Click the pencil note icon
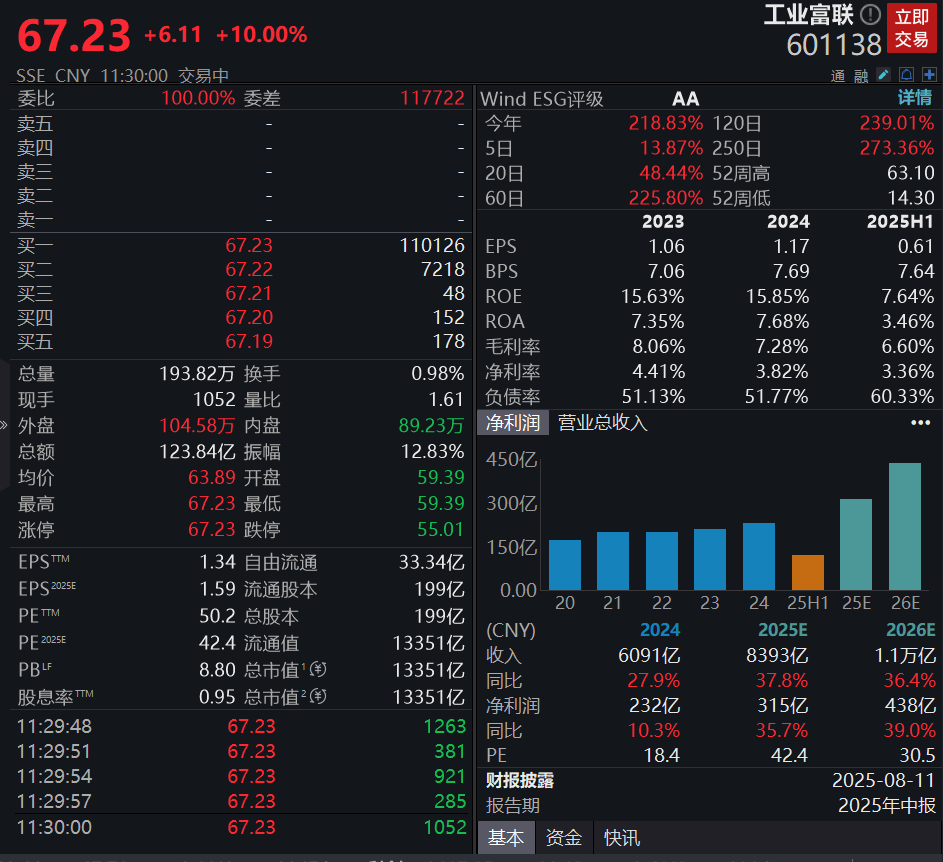The image size is (943, 862). [883, 75]
